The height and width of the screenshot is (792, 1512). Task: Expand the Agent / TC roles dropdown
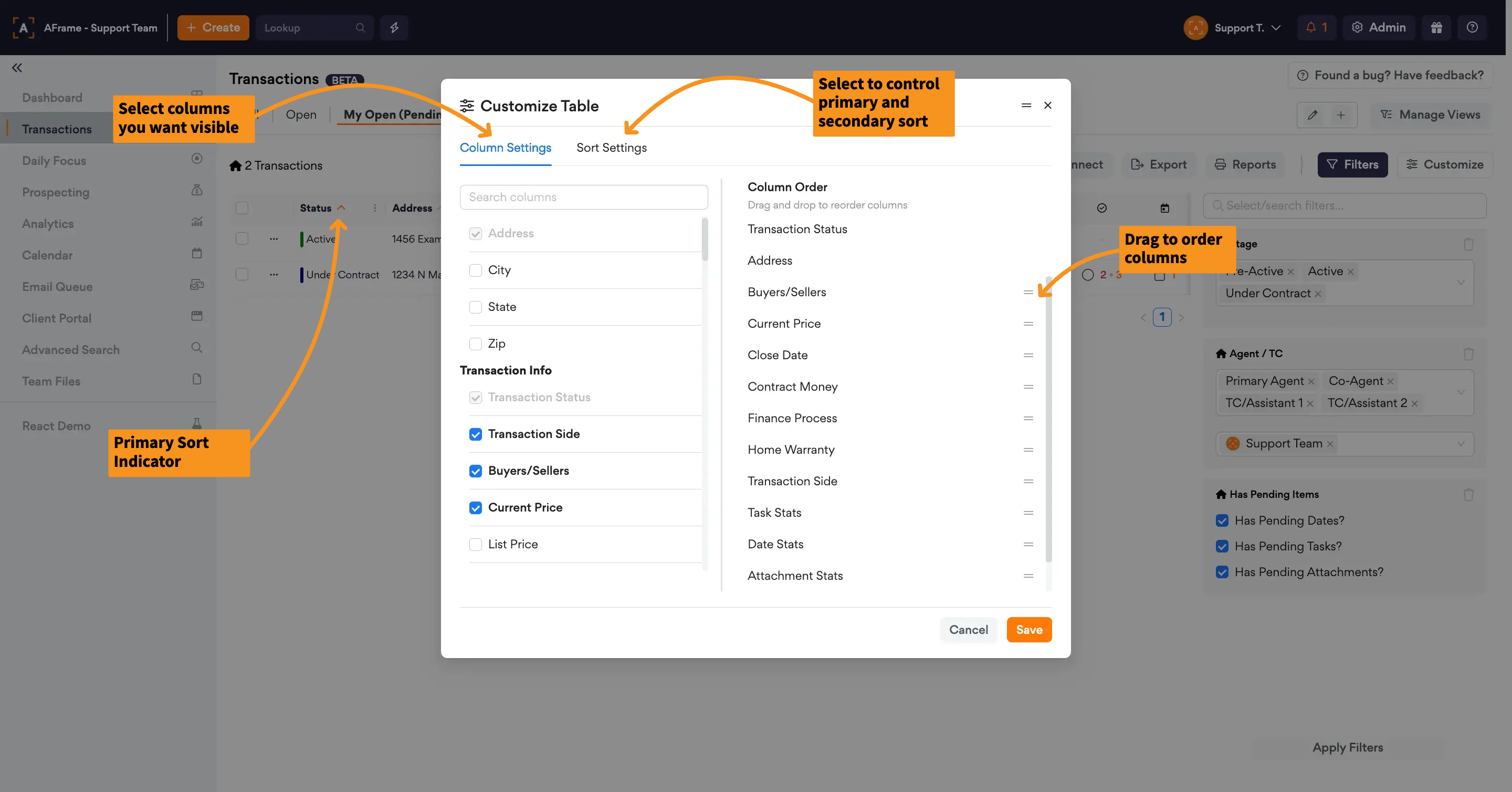[x=1461, y=392]
